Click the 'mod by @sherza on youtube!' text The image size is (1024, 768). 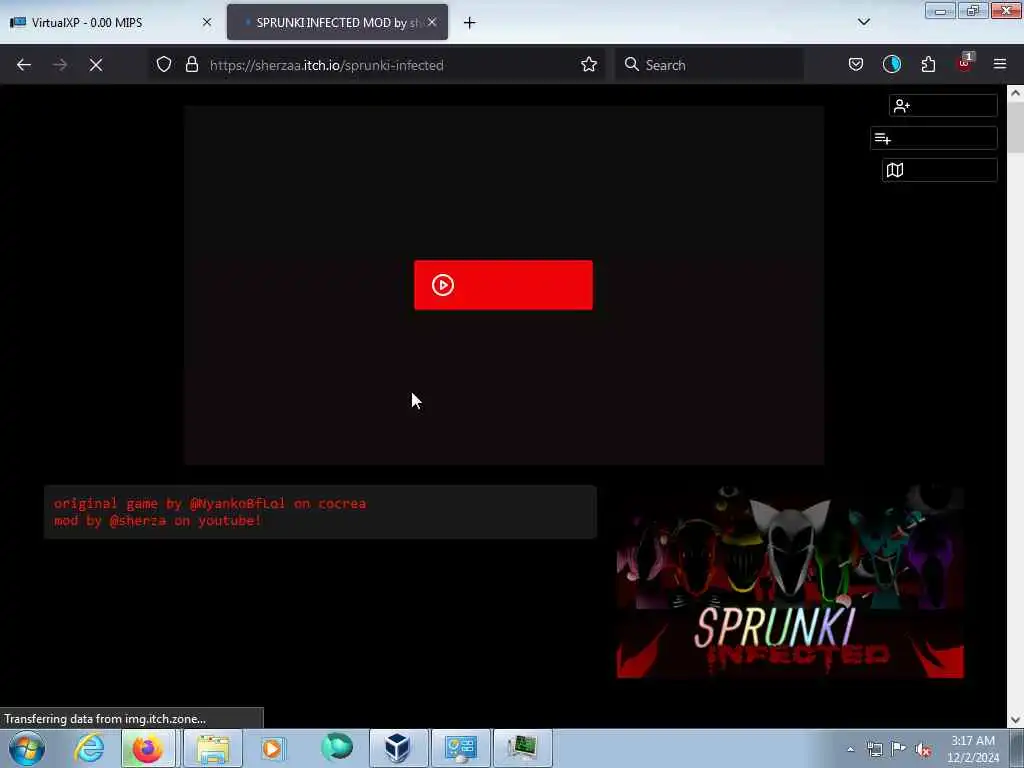pos(157,520)
